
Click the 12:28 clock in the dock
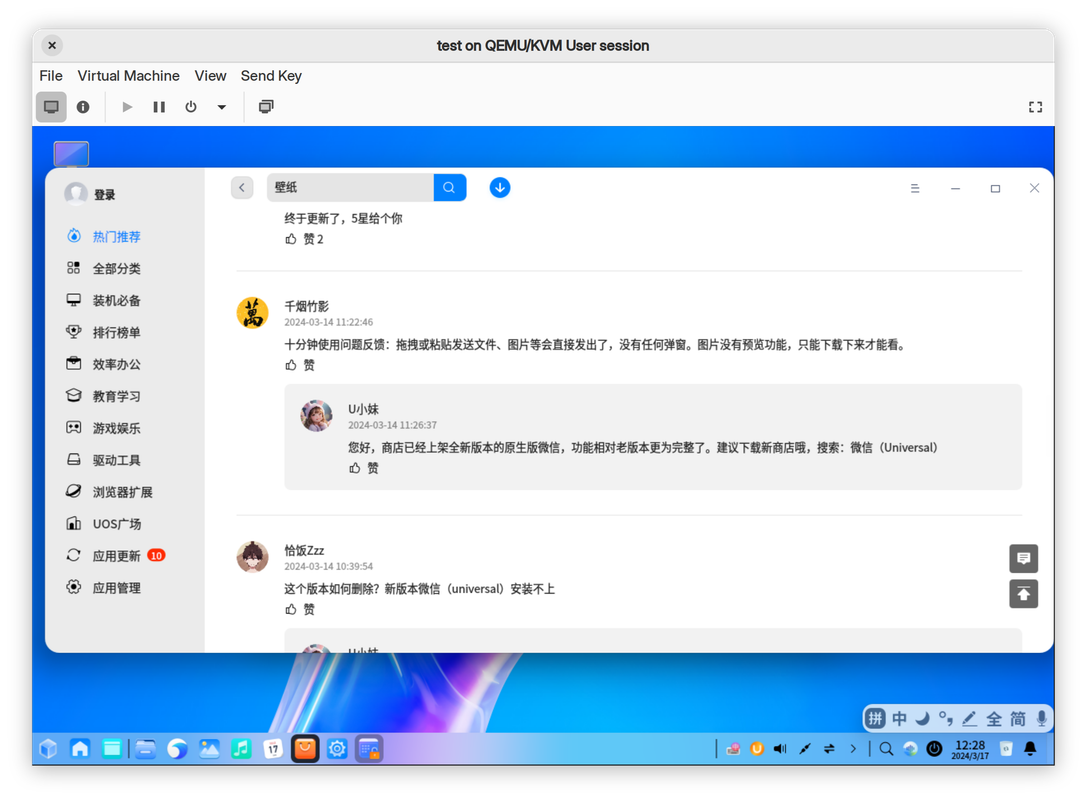[x=970, y=749]
